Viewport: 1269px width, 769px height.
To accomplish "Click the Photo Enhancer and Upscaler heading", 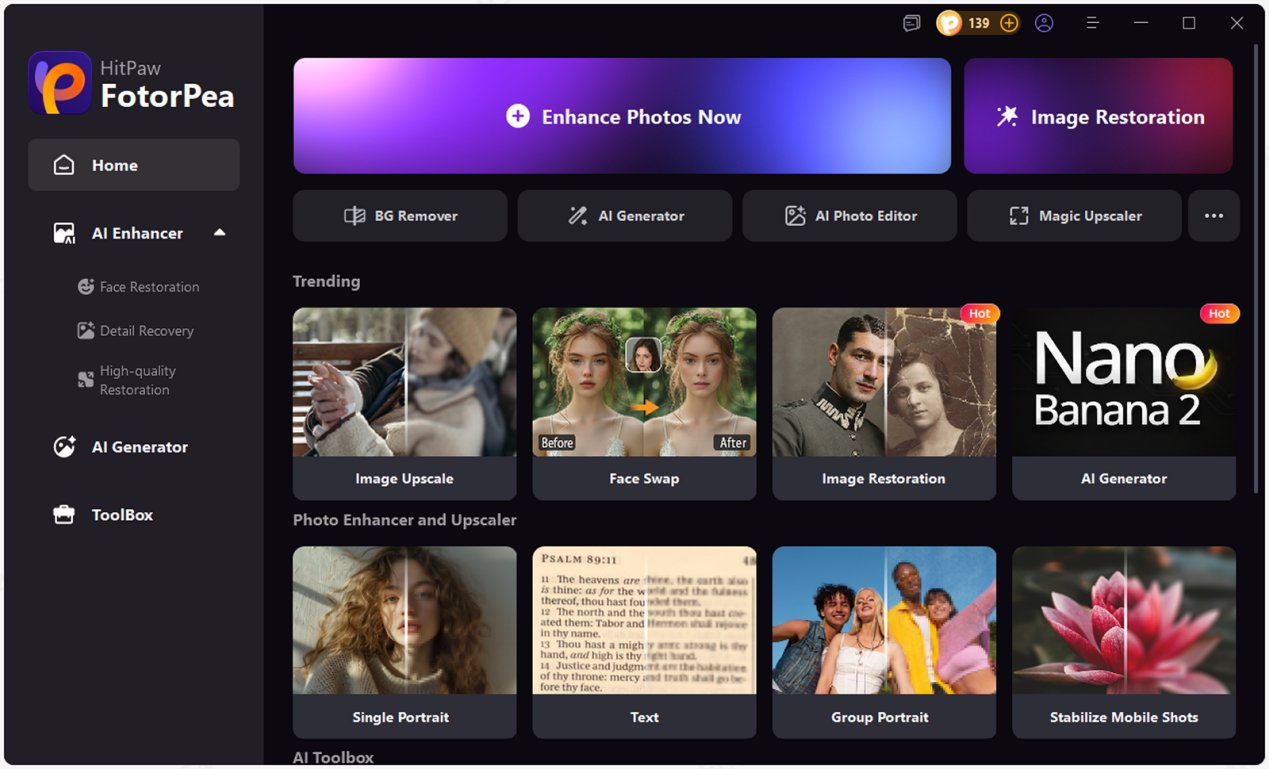I will pos(404,520).
